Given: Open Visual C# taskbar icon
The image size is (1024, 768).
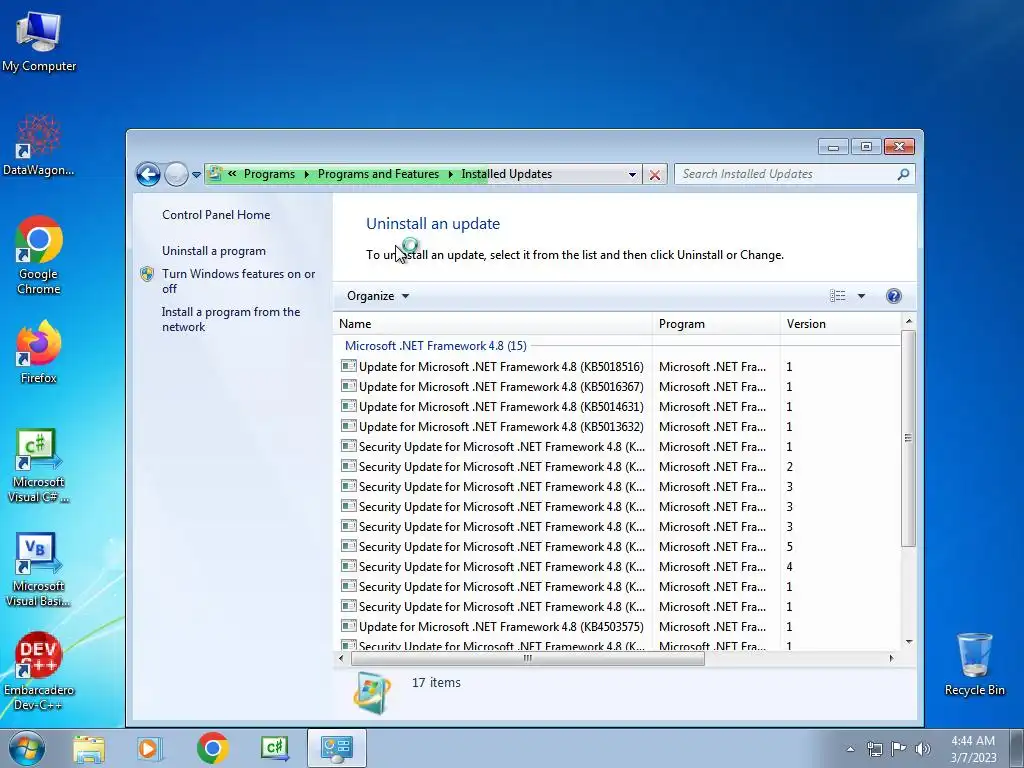Looking at the screenshot, I should click(x=274, y=748).
